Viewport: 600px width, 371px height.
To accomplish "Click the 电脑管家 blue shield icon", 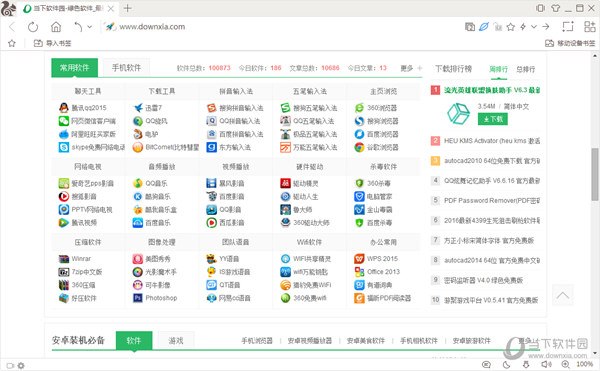I will pos(359,197).
